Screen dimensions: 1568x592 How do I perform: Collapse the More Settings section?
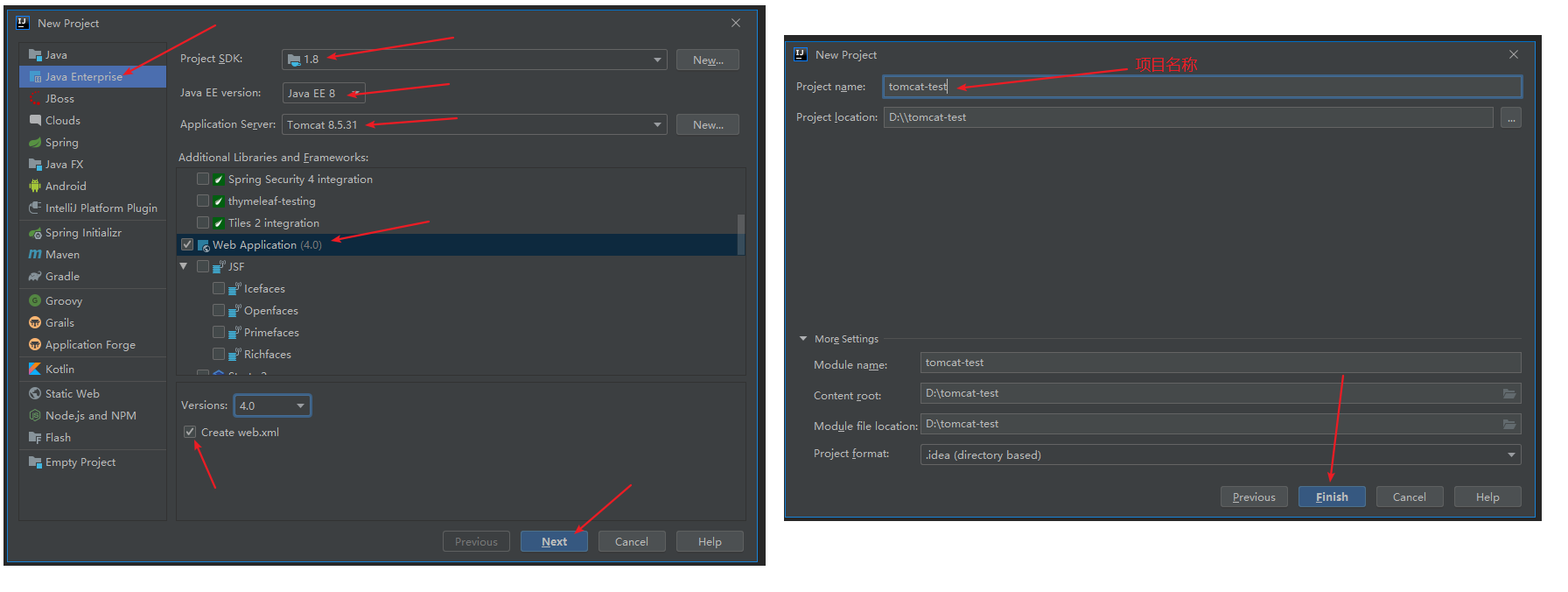(803, 339)
